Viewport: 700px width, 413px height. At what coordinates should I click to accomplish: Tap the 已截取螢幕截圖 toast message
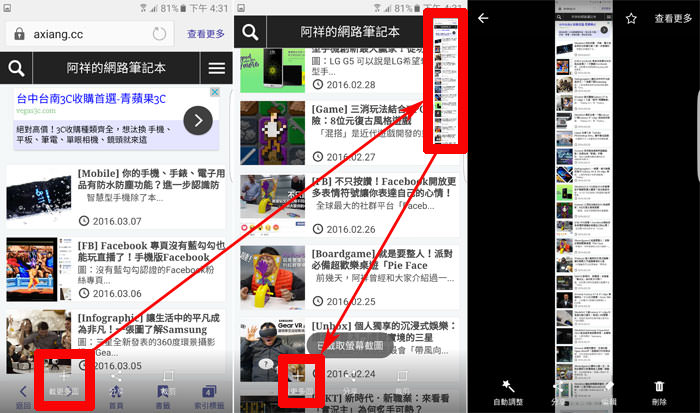[x=350, y=345]
